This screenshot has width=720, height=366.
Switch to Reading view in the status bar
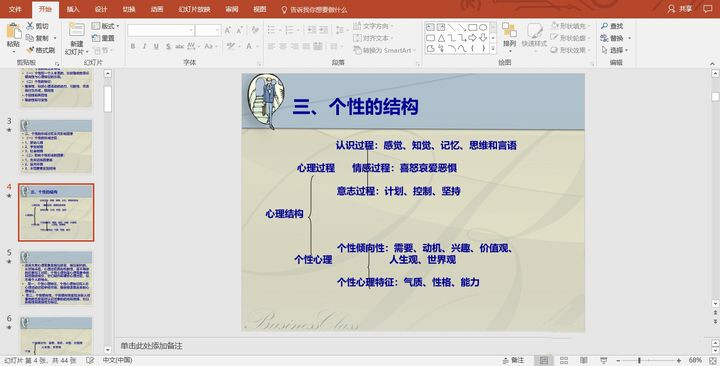584,360
